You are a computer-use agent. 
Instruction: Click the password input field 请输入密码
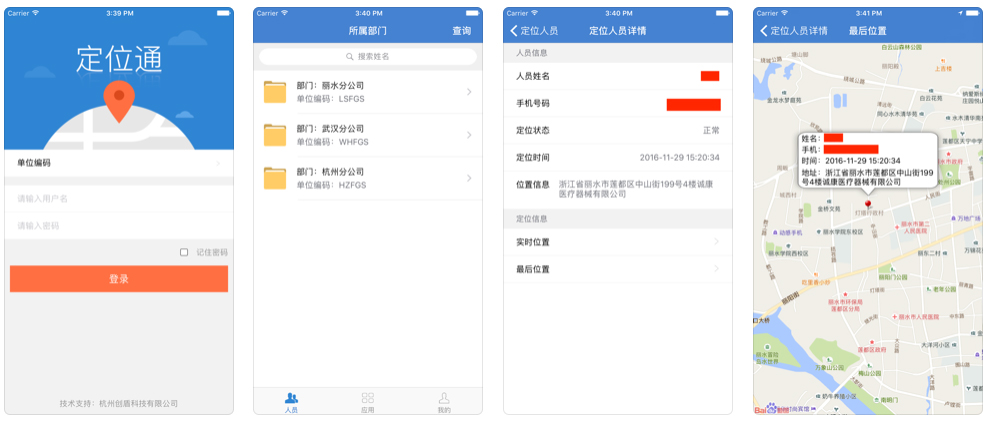[x=118, y=226]
